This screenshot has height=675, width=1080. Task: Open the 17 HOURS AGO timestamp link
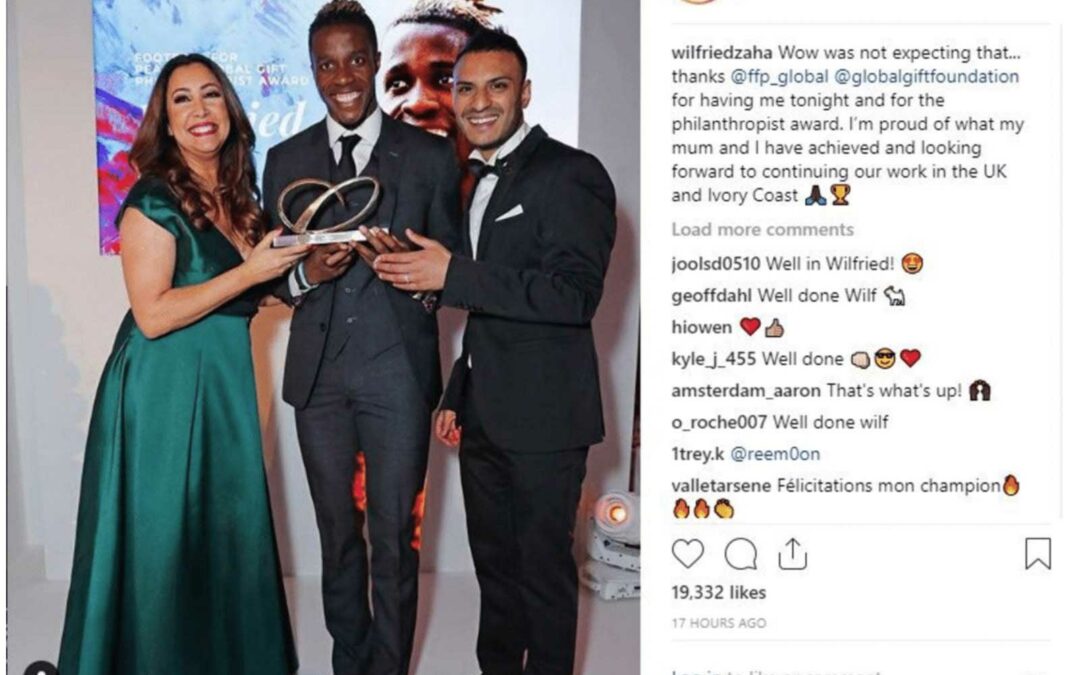click(x=718, y=623)
